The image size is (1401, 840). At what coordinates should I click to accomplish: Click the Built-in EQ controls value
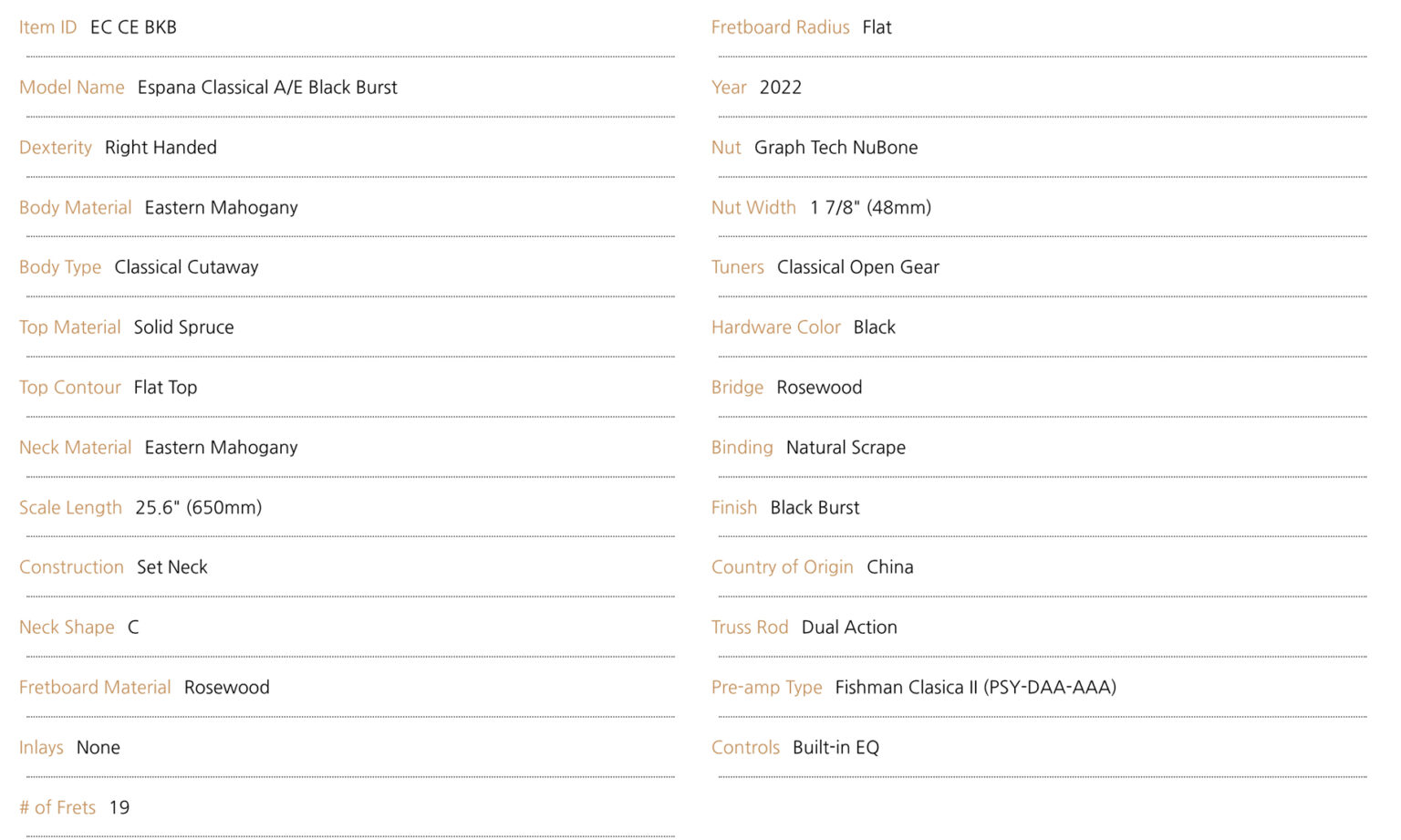[x=835, y=748]
